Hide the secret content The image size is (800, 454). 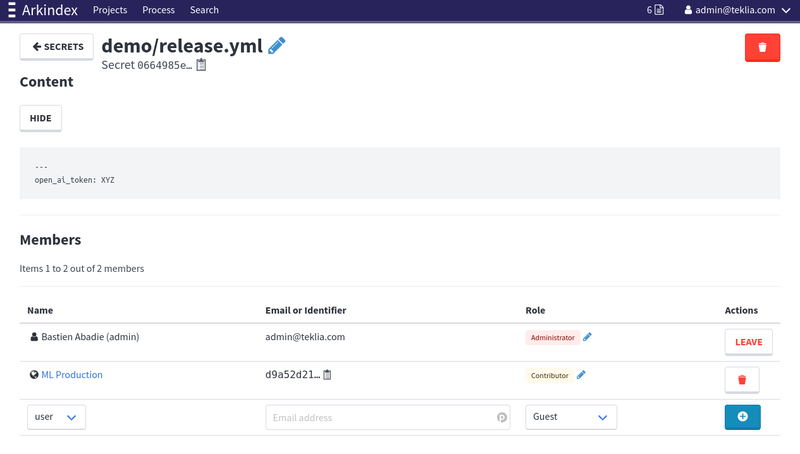tap(41, 118)
